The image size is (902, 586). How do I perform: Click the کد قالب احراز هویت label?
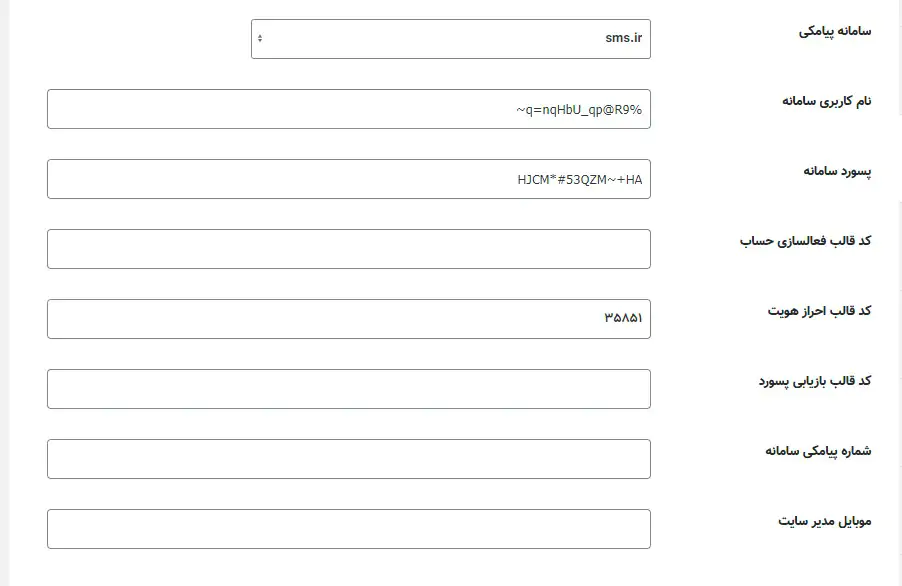pyautogui.click(x=819, y=311)
